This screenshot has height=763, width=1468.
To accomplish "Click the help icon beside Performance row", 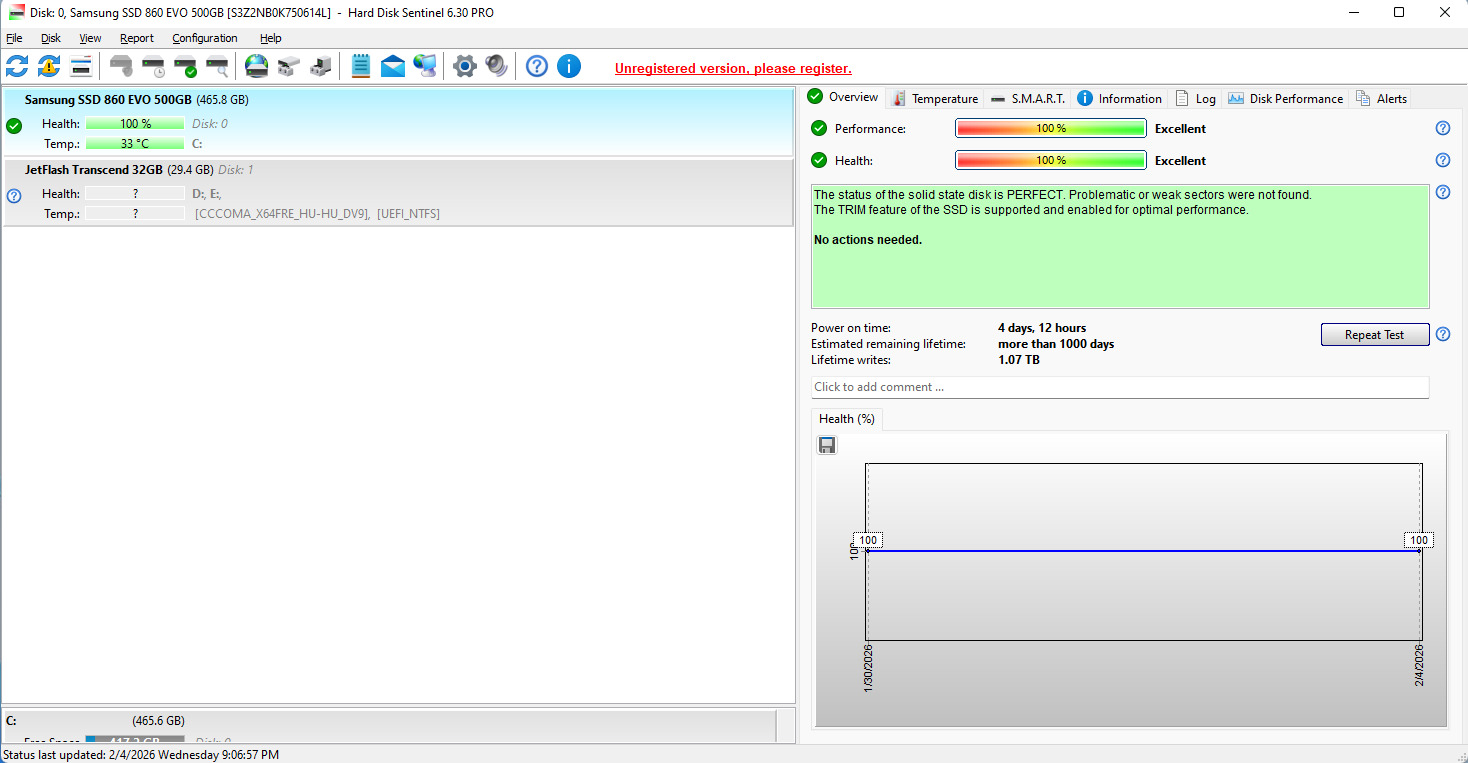I will [x=1443, y=128].
